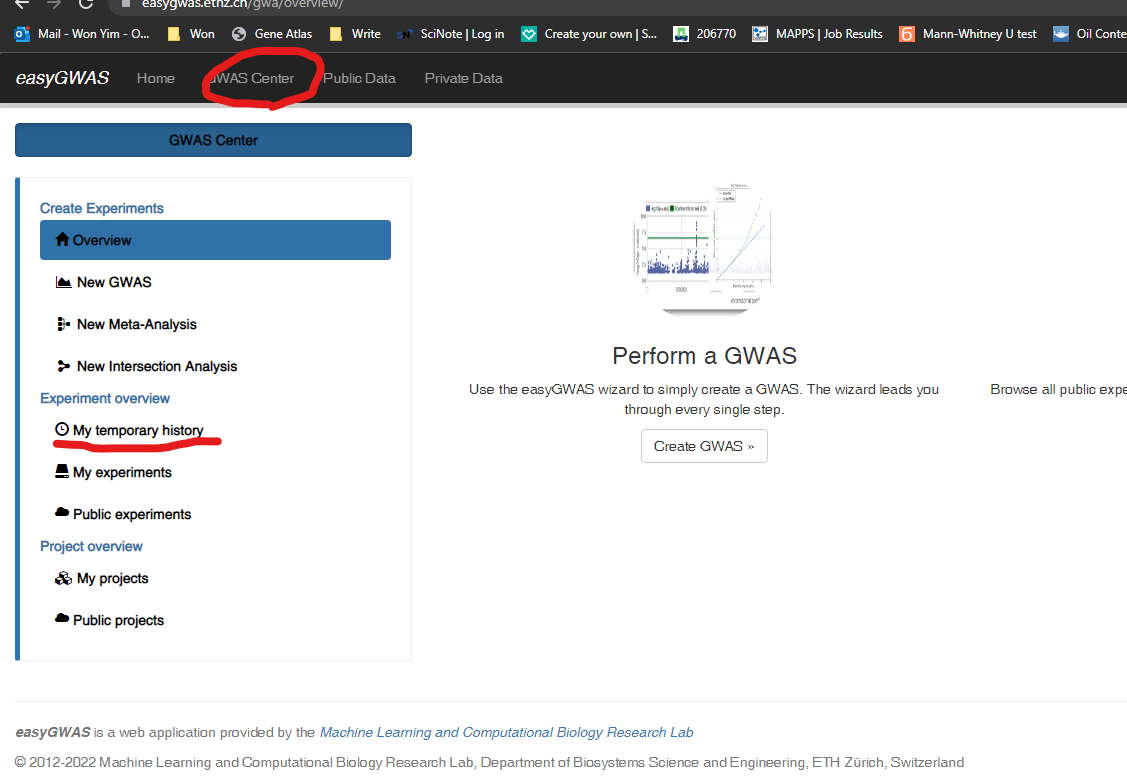Open the Home navigation menu item

pyautogui.click(x=155, y=78)
